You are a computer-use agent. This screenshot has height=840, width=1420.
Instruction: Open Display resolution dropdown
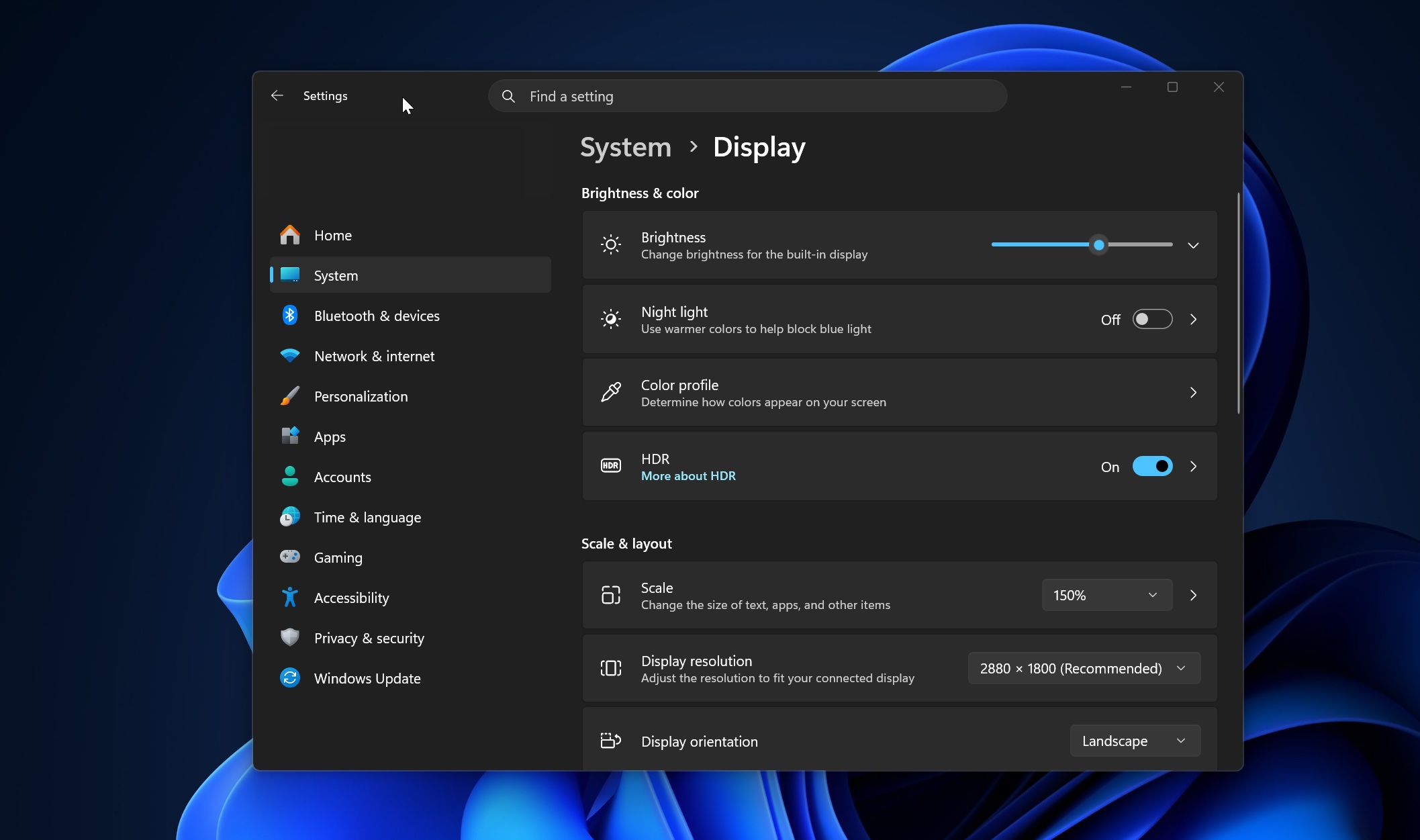pos(1084,668)
